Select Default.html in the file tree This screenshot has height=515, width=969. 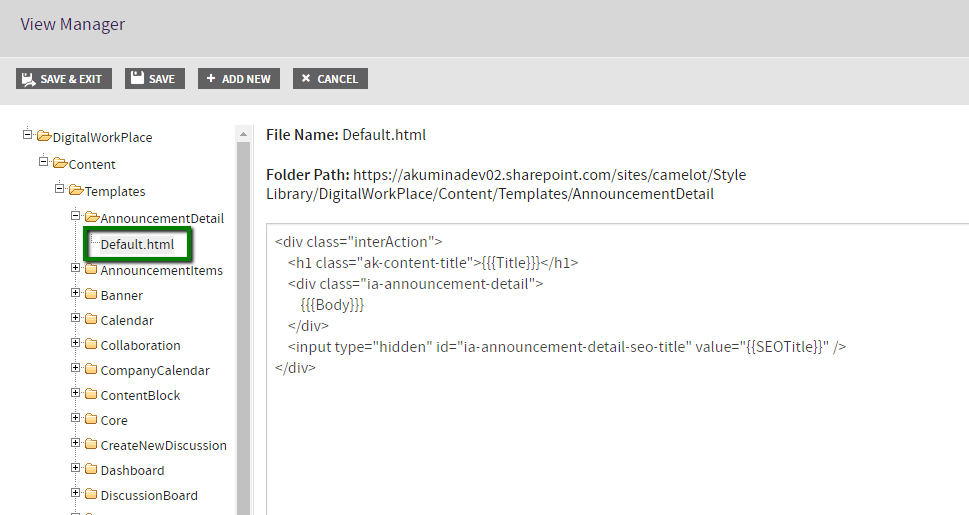[x=137, y=244]
